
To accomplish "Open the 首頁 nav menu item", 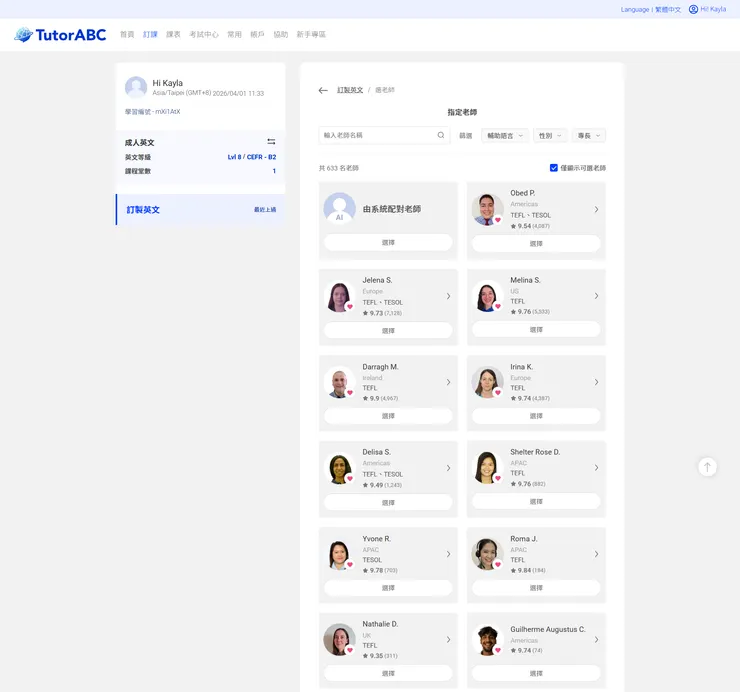I will 127,34.
